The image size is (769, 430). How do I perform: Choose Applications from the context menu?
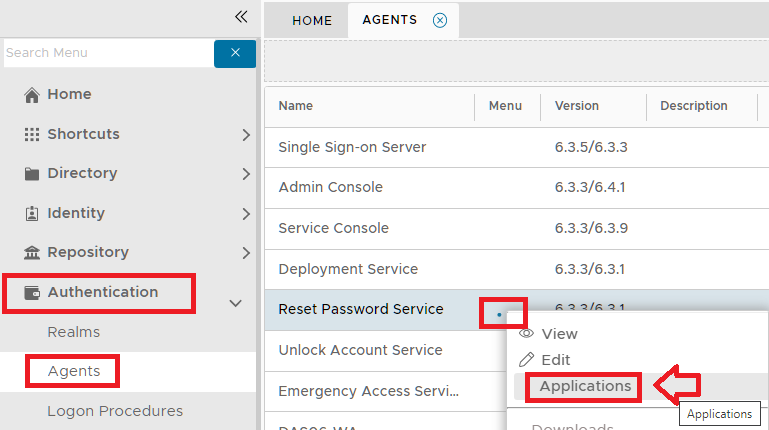click(x=585, y=386)
